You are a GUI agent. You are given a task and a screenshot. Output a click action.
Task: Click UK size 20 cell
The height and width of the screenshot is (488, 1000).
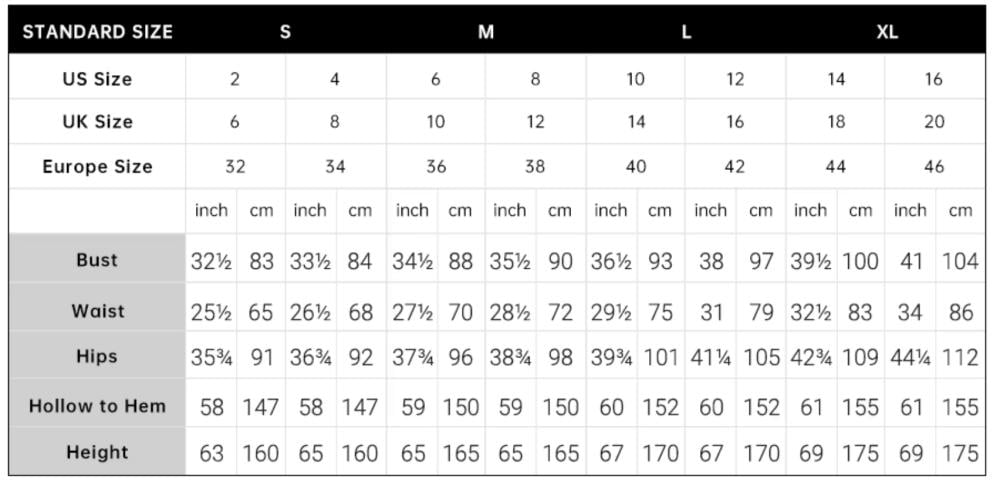pyautogui.click(x=934, y=122)
